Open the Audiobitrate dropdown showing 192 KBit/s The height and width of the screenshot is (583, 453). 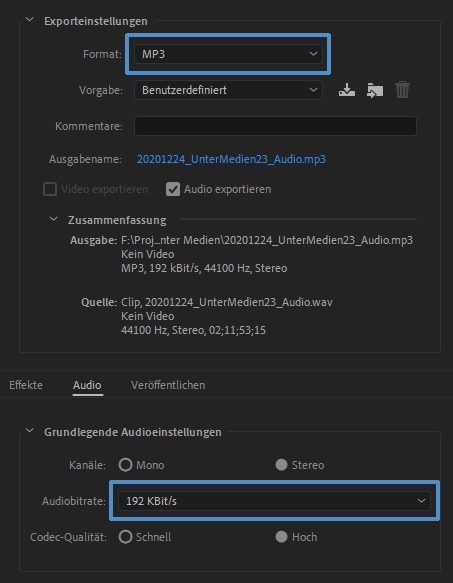[x=274, y=501]
